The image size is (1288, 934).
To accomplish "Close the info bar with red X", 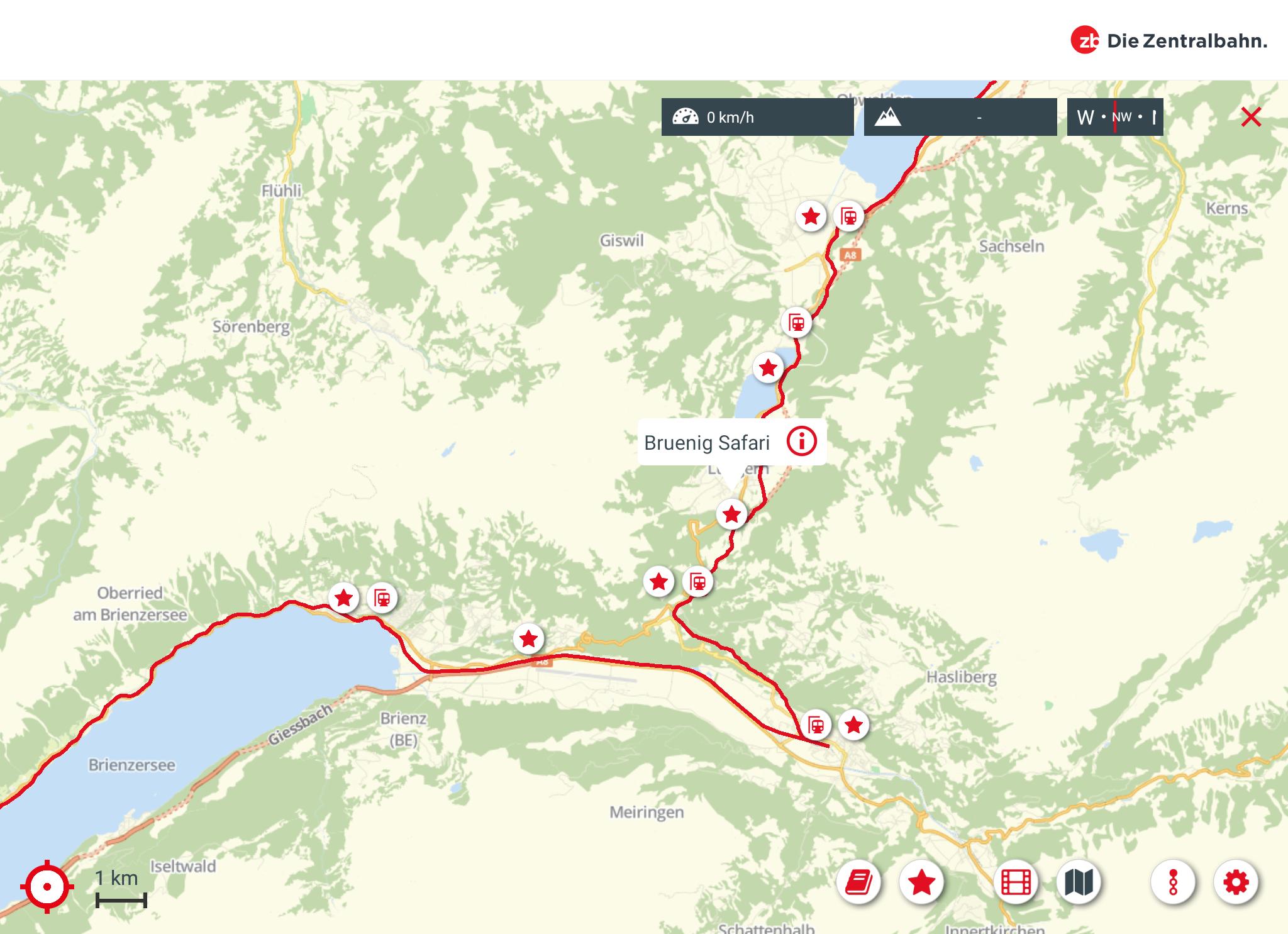I will pyautogui.click(x=1251, y=117).
